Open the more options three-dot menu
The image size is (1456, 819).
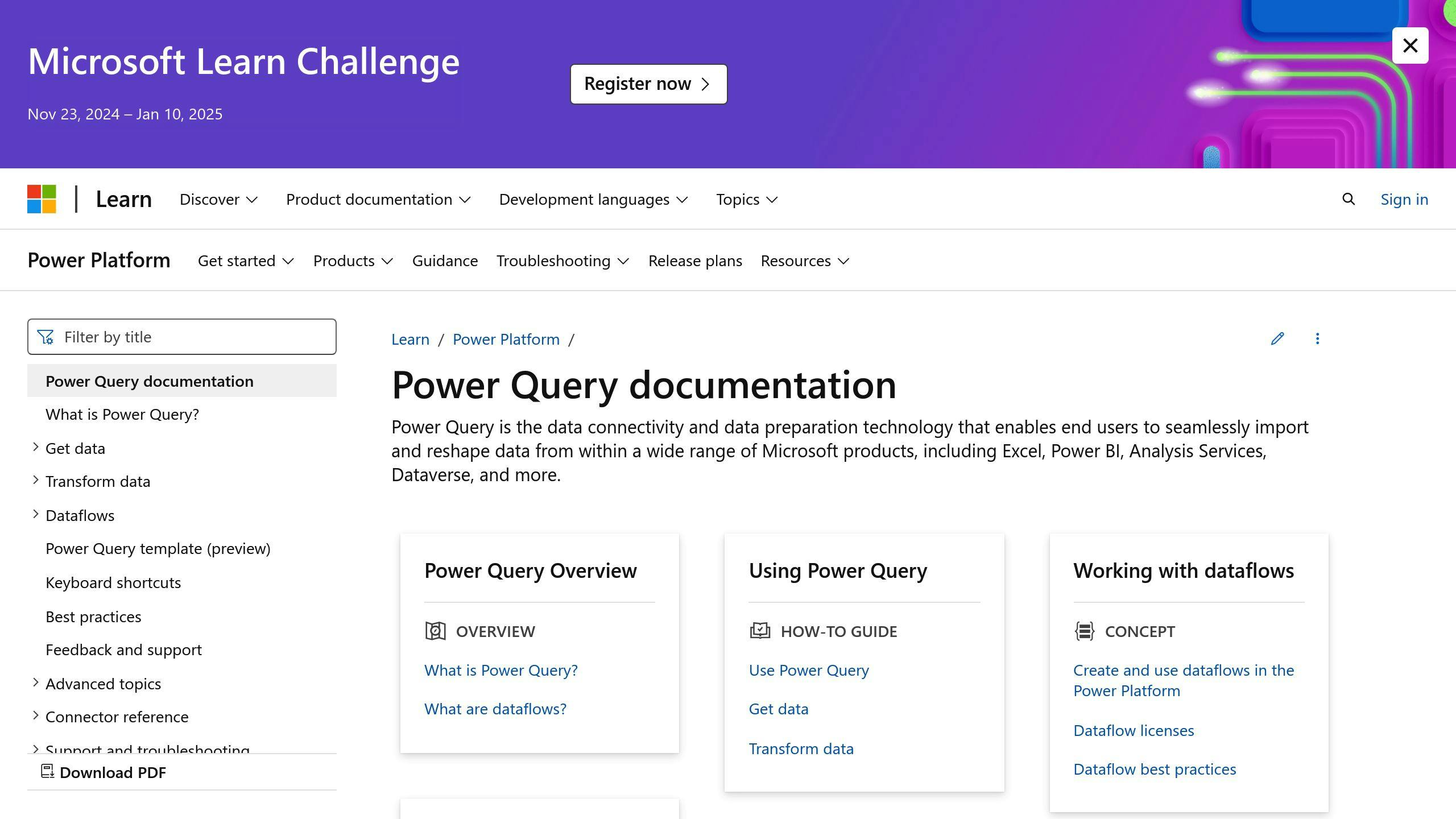point(1317,338)
